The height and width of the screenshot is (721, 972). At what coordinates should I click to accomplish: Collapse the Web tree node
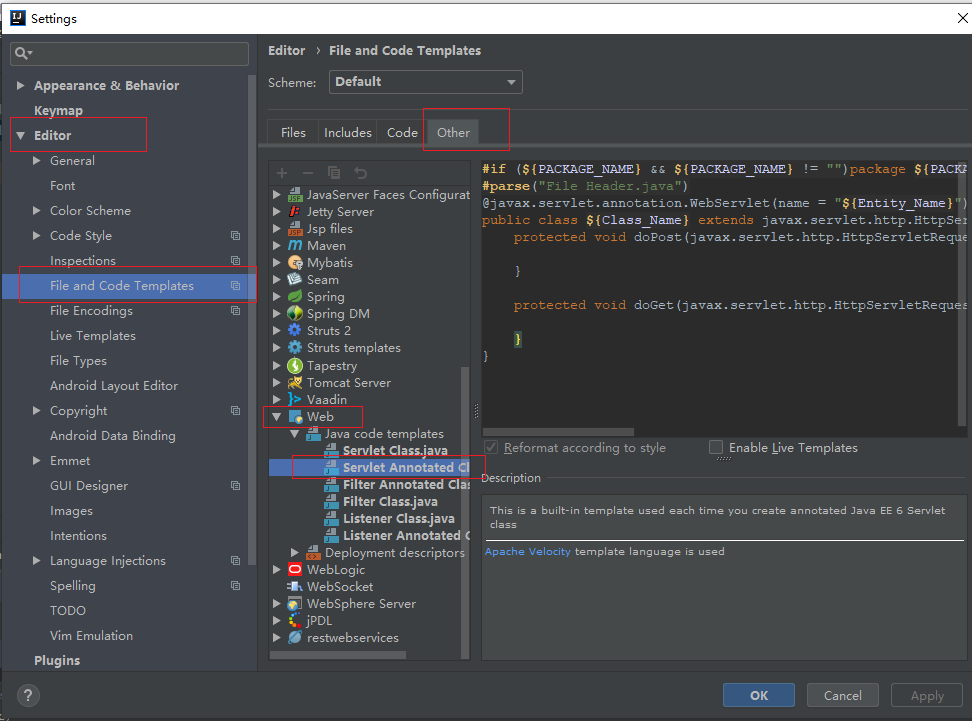click(277, 417)
